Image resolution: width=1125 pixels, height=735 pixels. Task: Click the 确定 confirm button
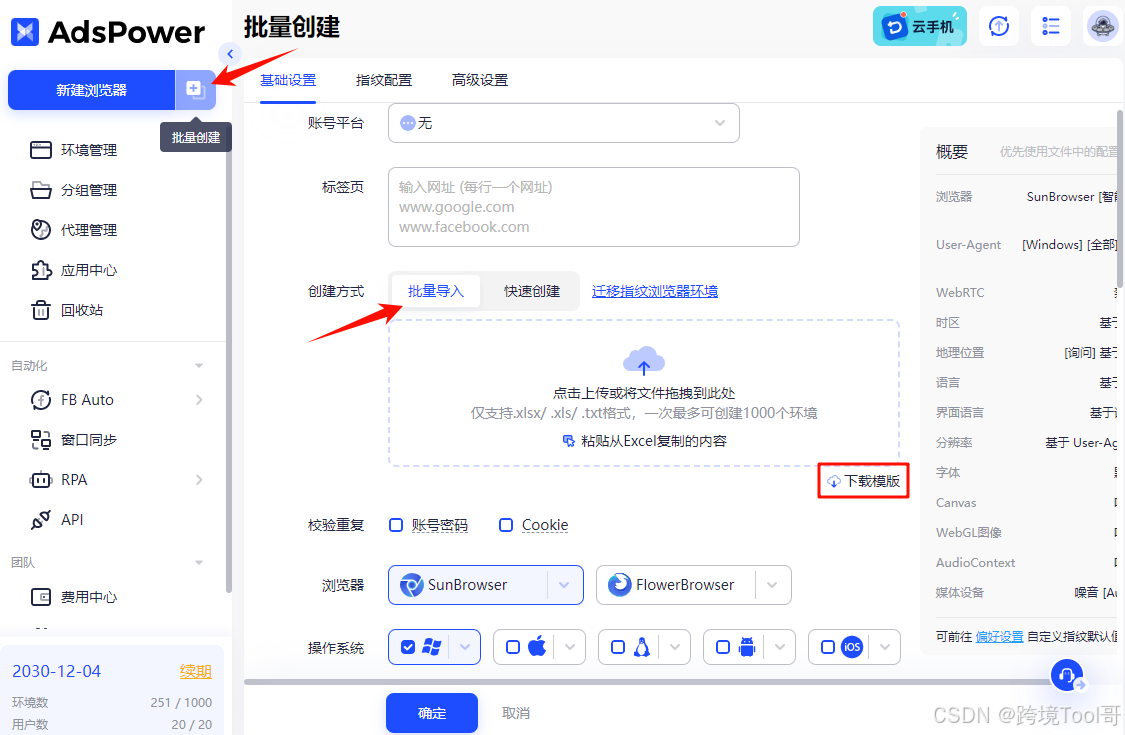pos(432,713)
